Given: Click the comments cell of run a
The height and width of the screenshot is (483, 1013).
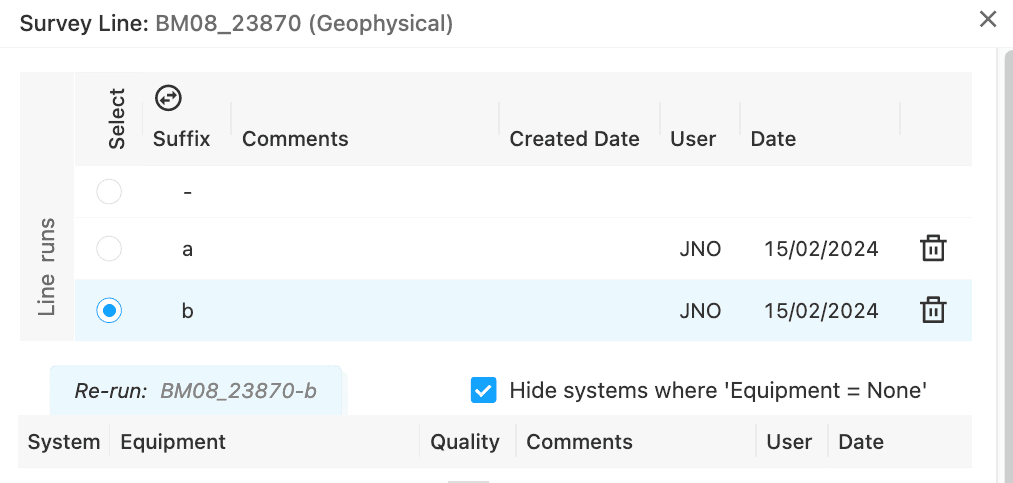Looking at the screenshot, I should (365, 249).
